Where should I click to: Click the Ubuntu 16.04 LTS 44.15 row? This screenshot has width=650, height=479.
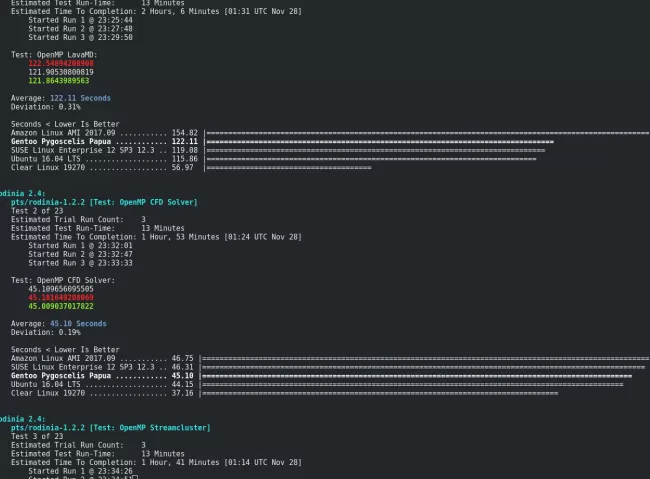pos(317,385)
